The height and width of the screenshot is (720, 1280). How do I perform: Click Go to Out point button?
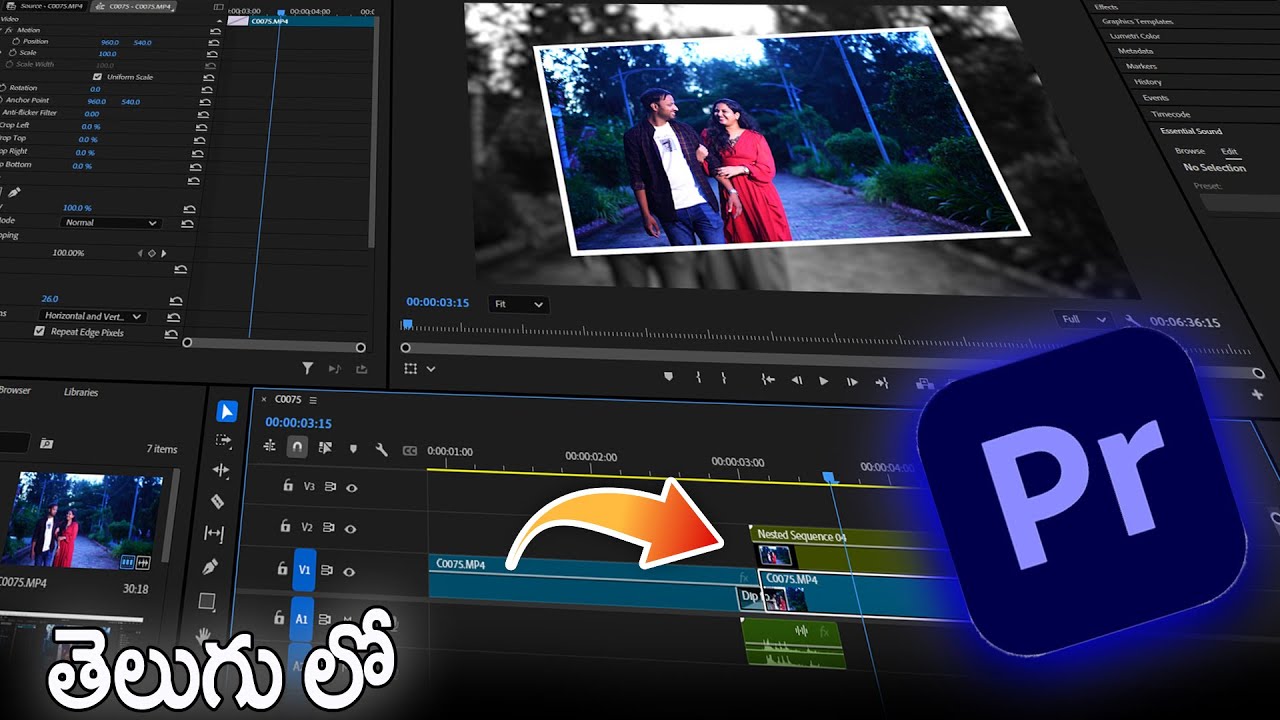coord(882,382)
